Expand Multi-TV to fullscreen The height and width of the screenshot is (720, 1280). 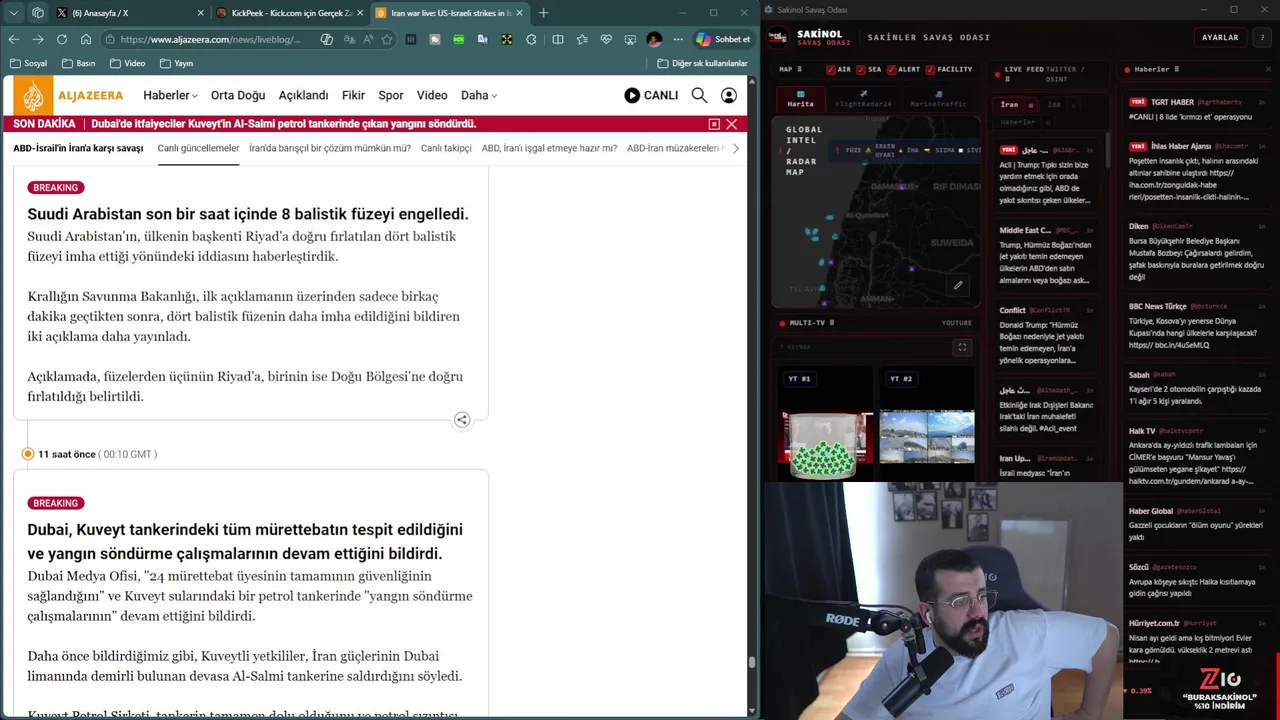962,347
